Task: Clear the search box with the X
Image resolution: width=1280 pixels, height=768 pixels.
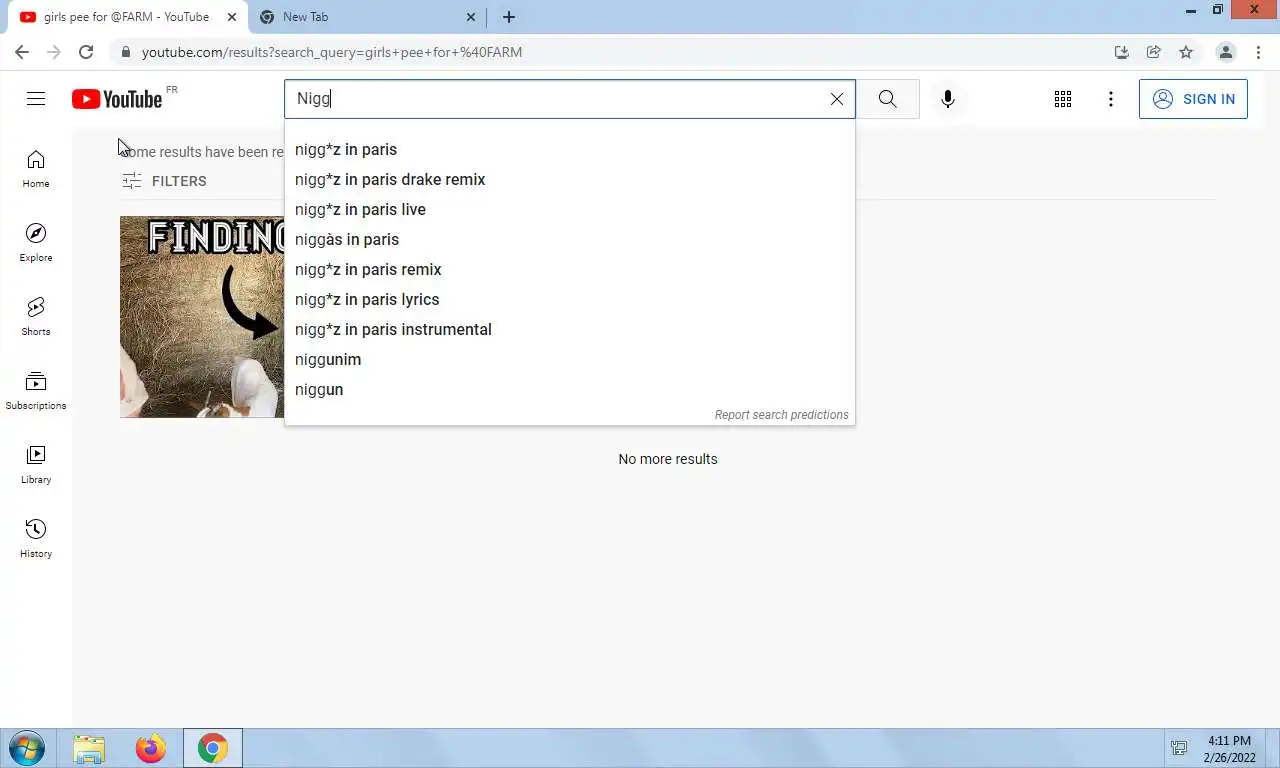Action: pos(837,99)
